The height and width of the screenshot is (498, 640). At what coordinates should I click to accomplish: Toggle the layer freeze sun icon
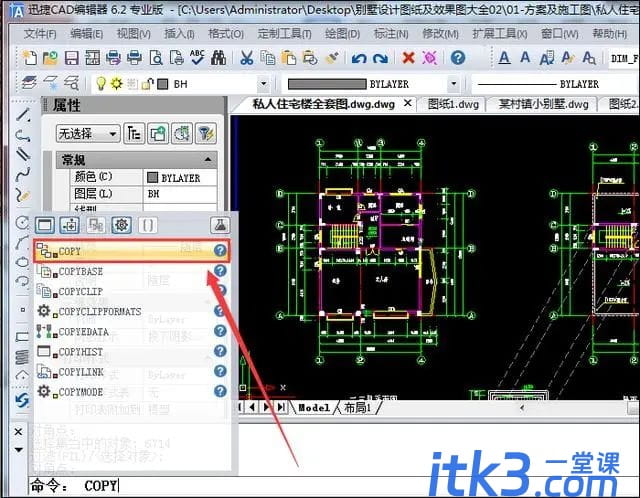click(117, 84)
